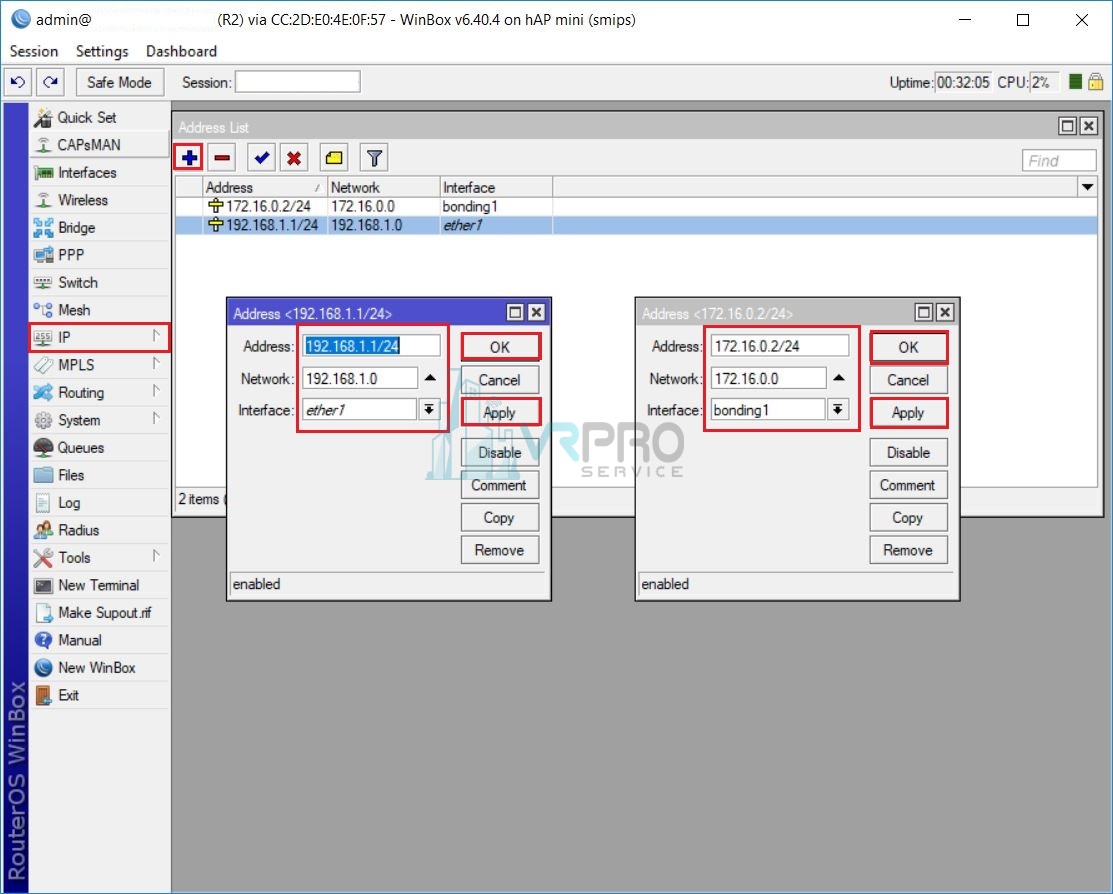Open Bridge in sidebar
1113x894 pixels.
pos(99,228)
